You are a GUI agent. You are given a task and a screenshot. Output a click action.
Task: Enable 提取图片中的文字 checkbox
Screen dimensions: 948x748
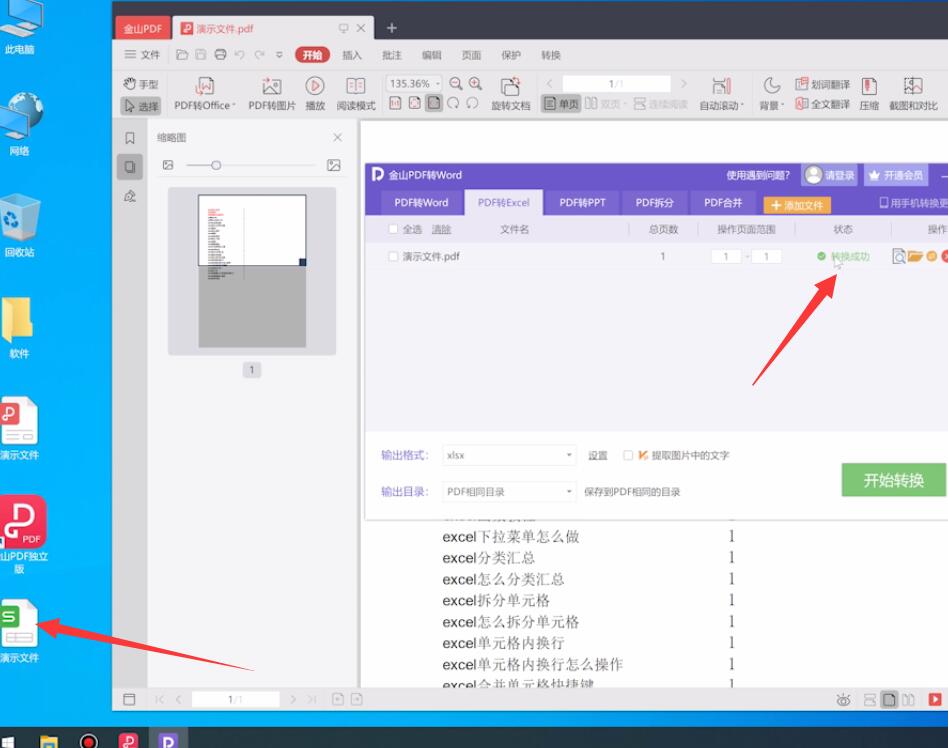point(628,455)
